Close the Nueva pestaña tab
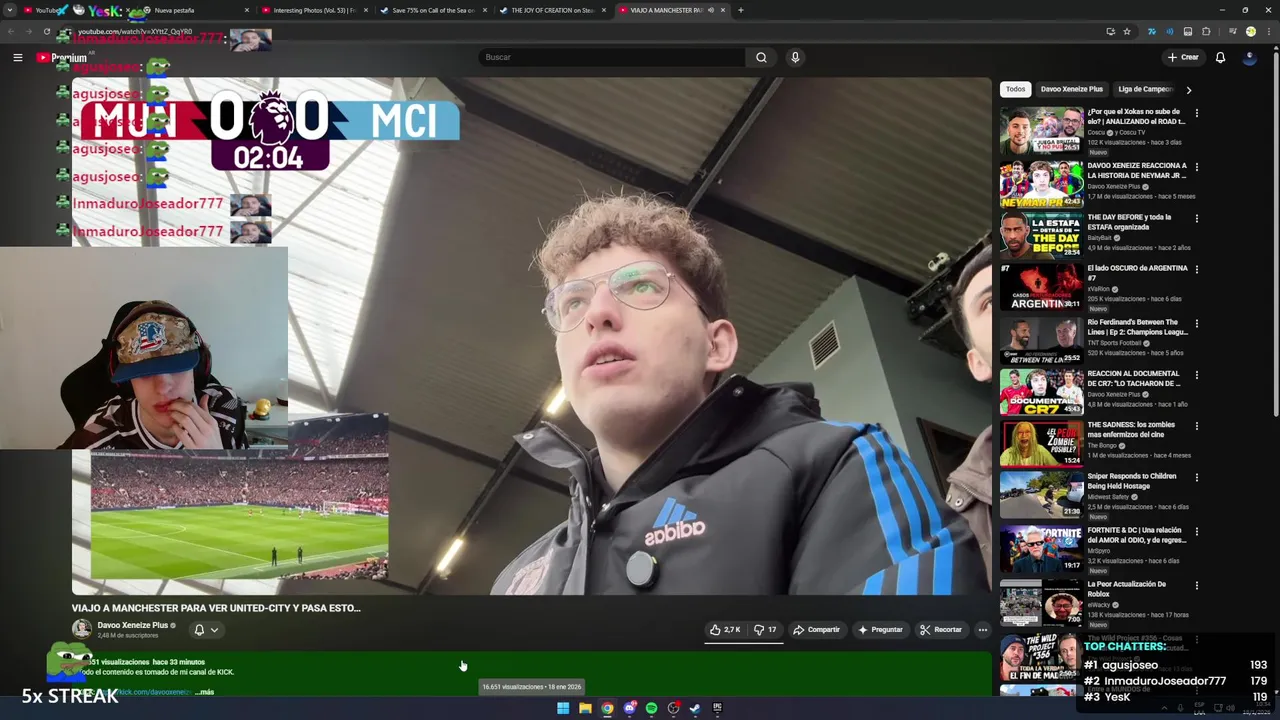 [247, 10]
